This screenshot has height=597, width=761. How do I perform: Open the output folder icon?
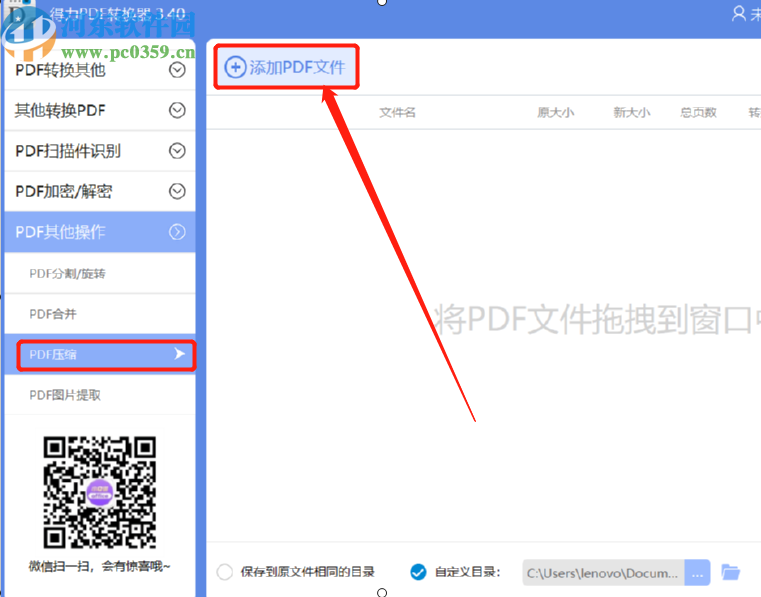[730, 572]
